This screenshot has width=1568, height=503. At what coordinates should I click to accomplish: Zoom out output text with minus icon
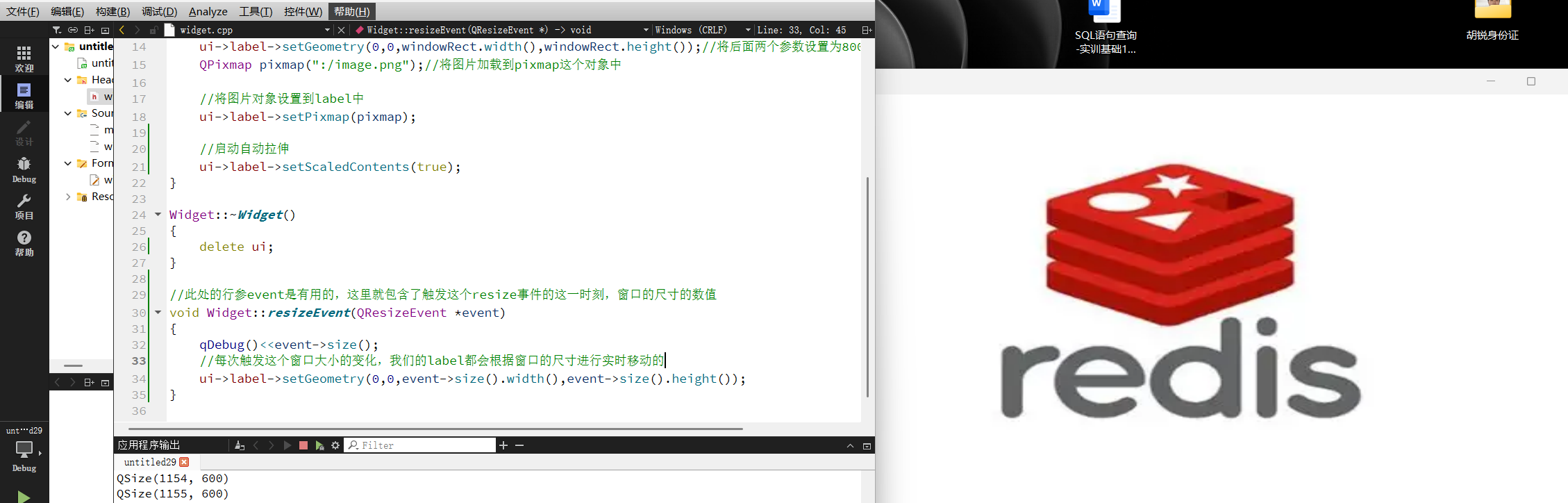(519, 445)
